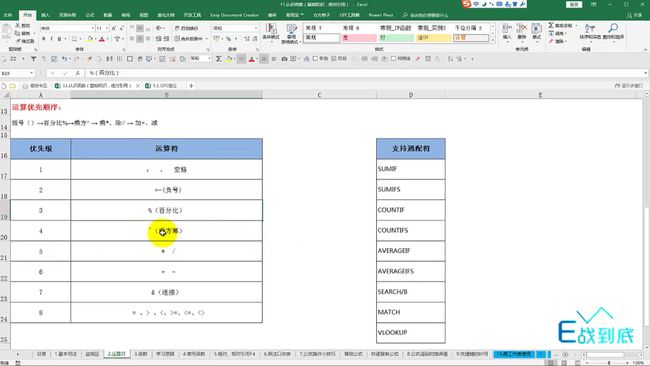Viewport: 650px width, 366px height.
Task: Select the yellow Neutral cell style
Action: click(x=434, y=38)
